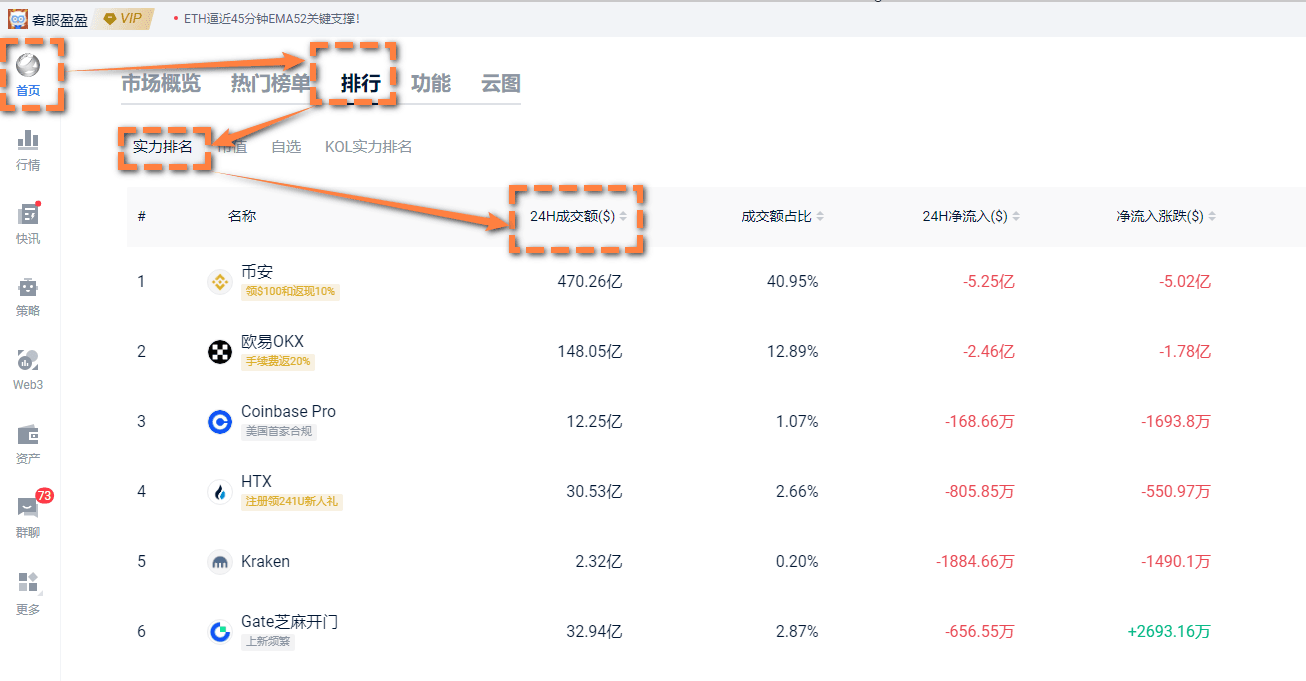Image resolution: width=1306 pixels, height=681 pixels.
Task: Select the KOL实力排名 sub-tab
Action: (x=368, y=147)
